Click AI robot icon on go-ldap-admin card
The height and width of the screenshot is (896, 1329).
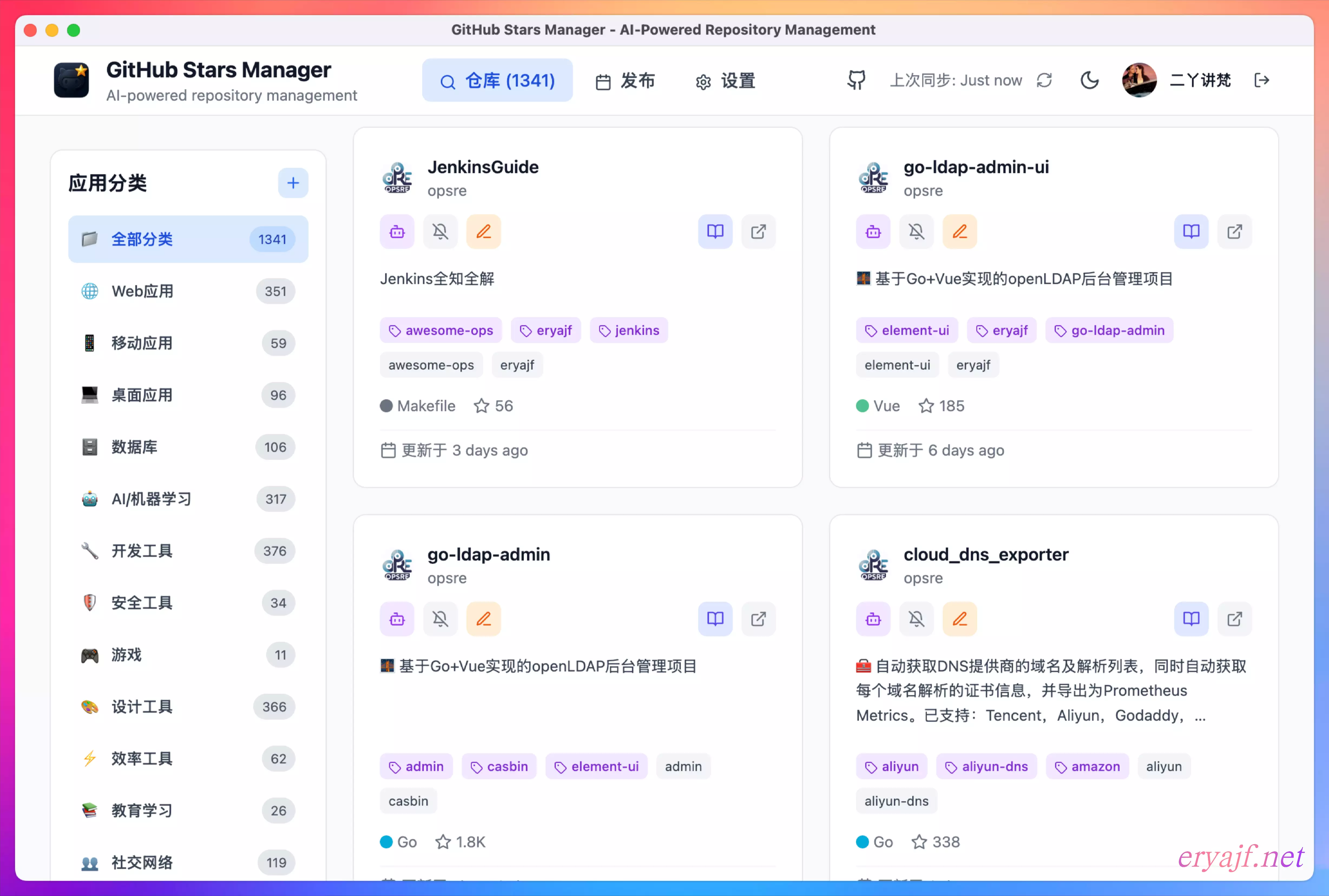click(x=397, y=620)
